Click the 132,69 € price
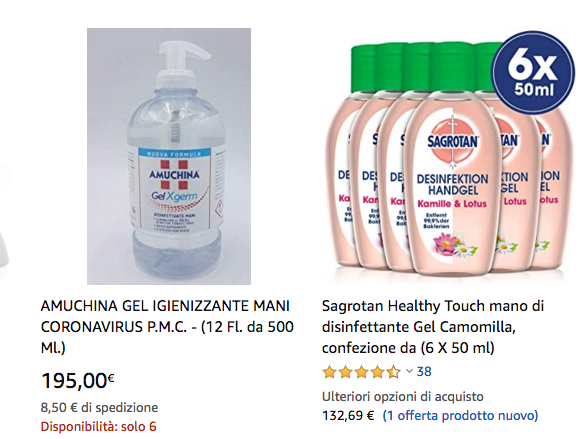This screenshot has height=439, width=579. click(x=348, y=416)
